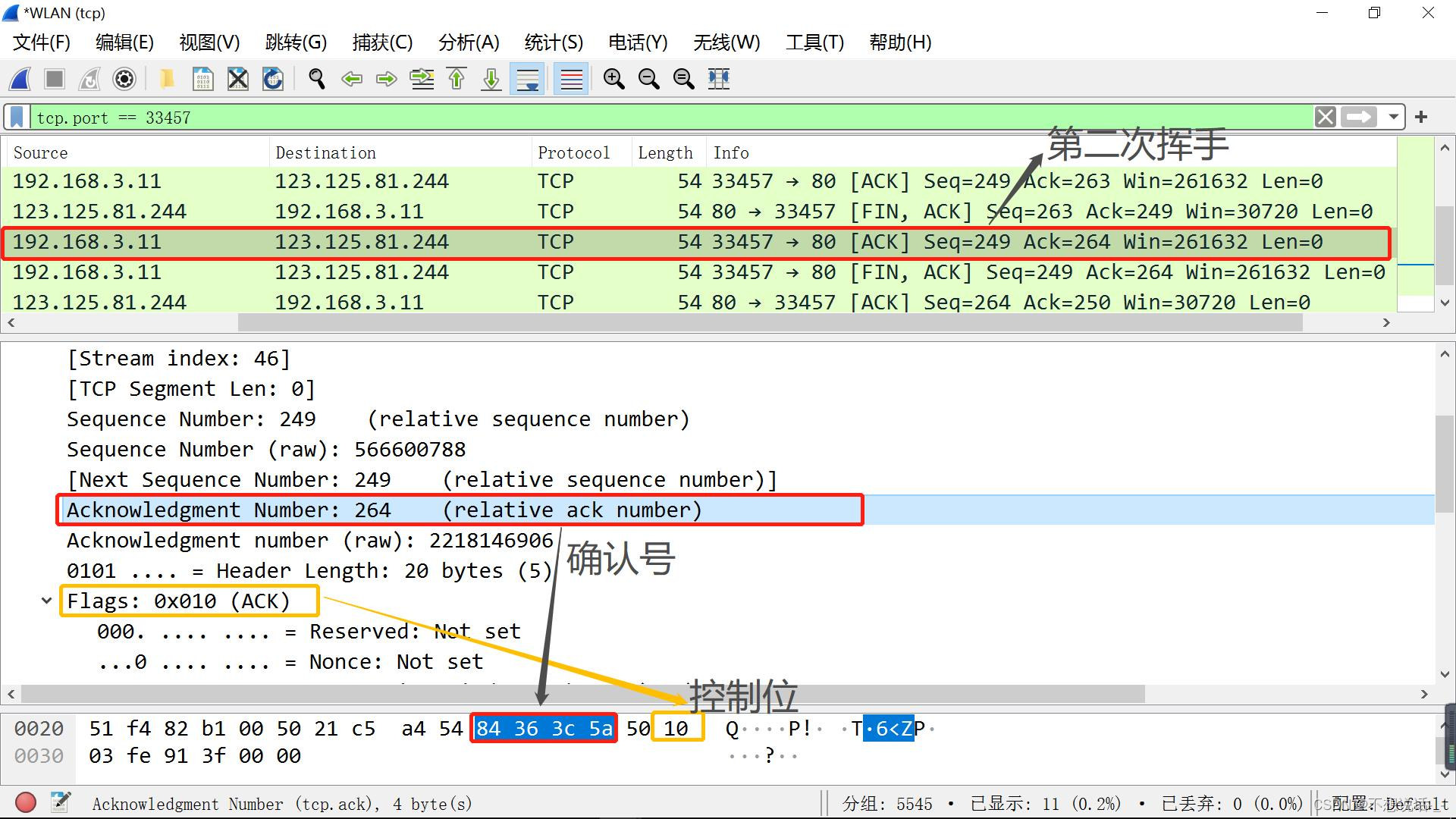This screenshot has height=819, width=1456.
Task: Jump to last packet icon
Action: click(491, 79)
